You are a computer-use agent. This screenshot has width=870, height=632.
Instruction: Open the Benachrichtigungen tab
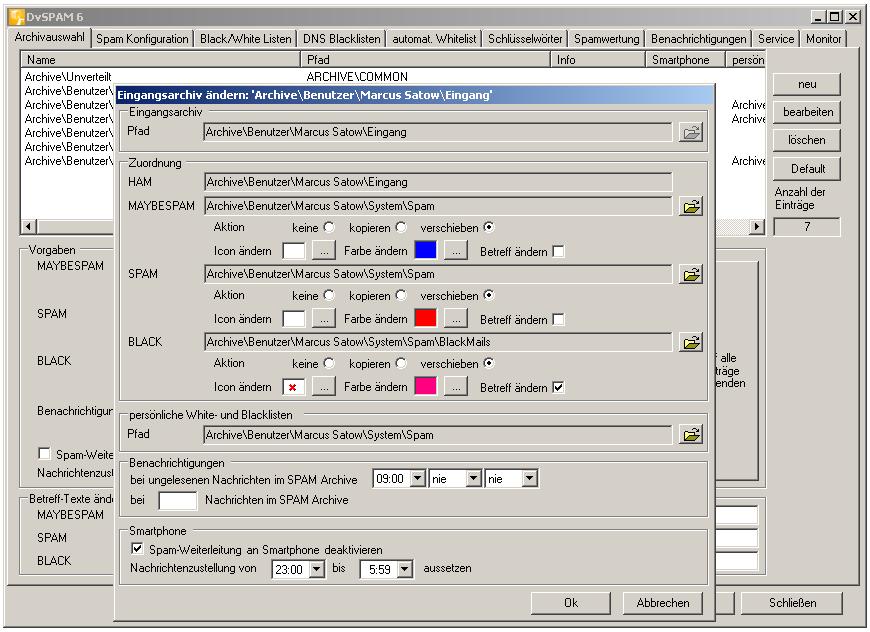[x=699, y=39]
